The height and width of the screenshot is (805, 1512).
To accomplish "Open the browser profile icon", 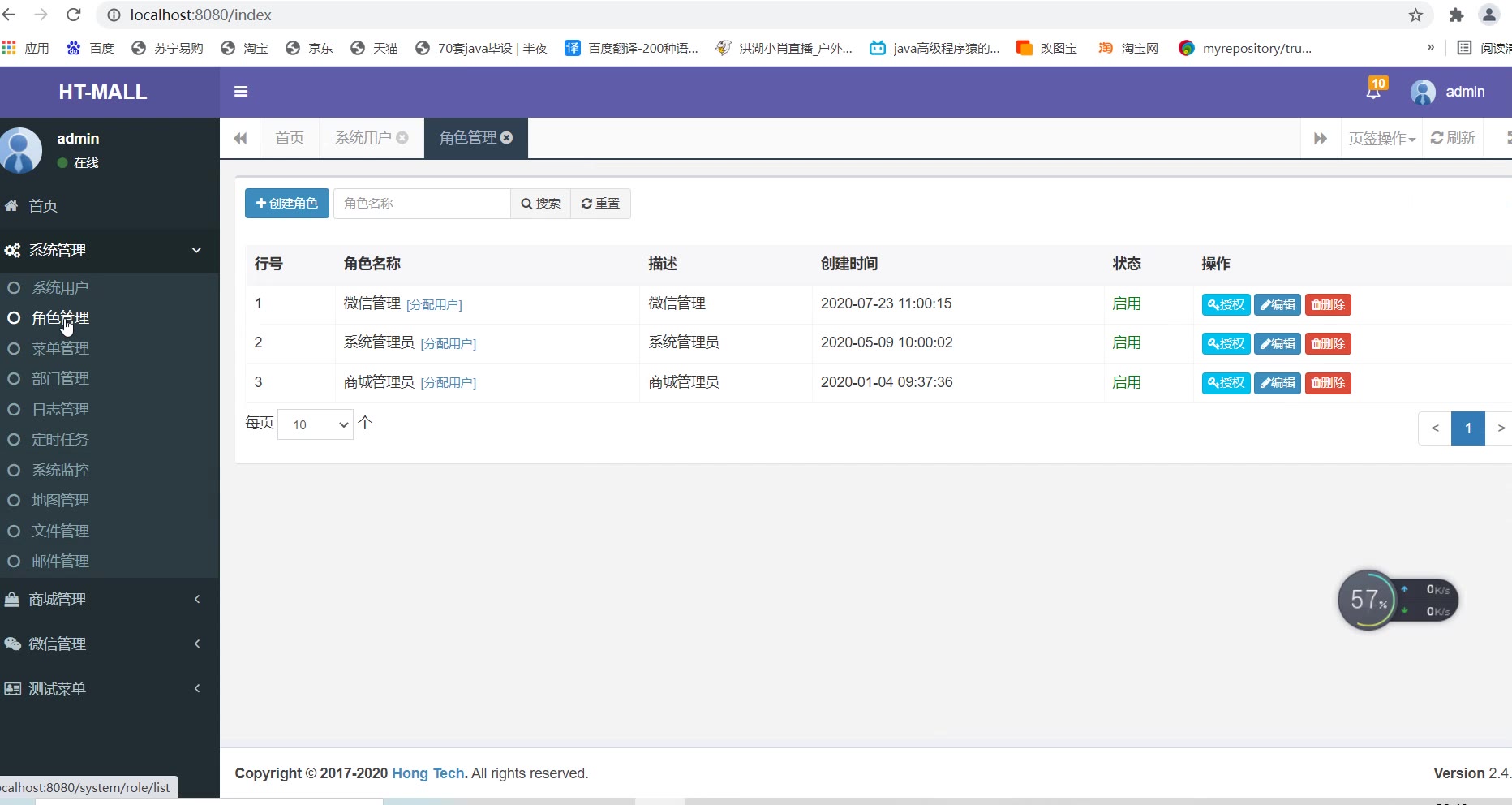I will point(1489,15).
